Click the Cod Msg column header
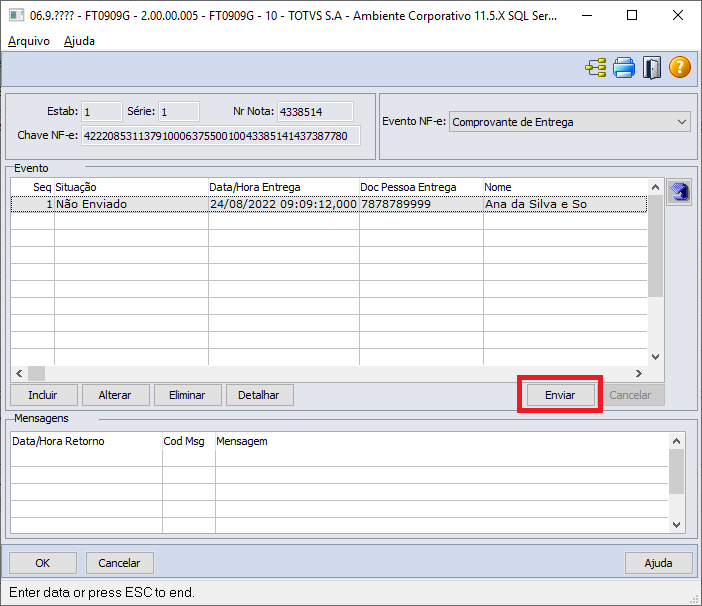The image size is (702, 606). click(x=189, y=441)
